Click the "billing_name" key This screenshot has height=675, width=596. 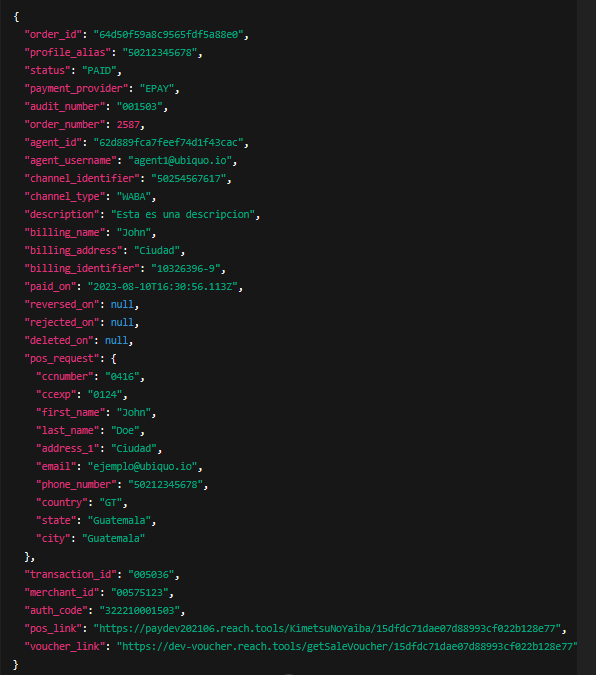pos(65,233)
